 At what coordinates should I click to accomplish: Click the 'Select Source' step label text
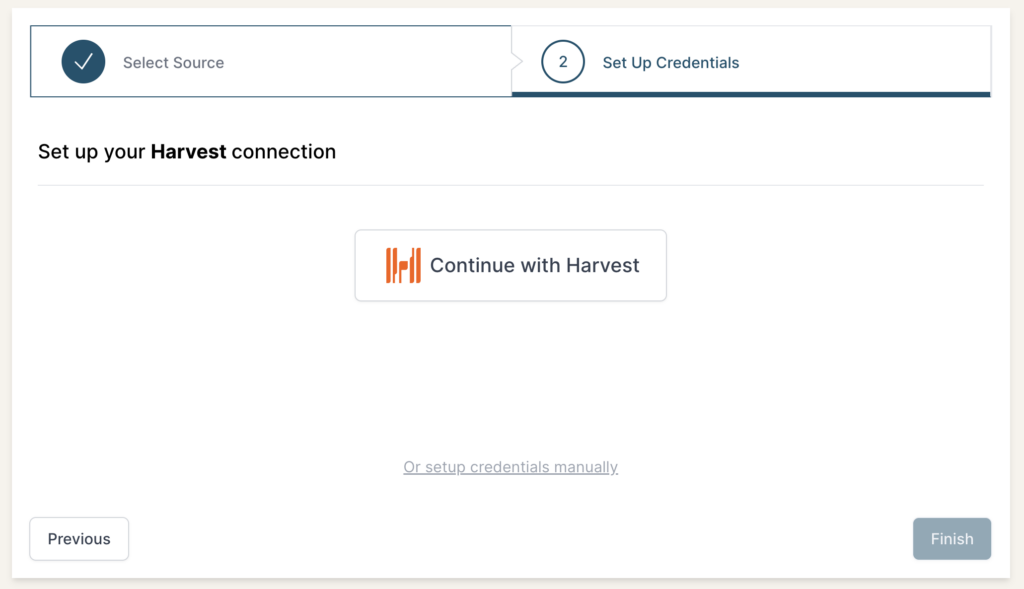point(173,62)
